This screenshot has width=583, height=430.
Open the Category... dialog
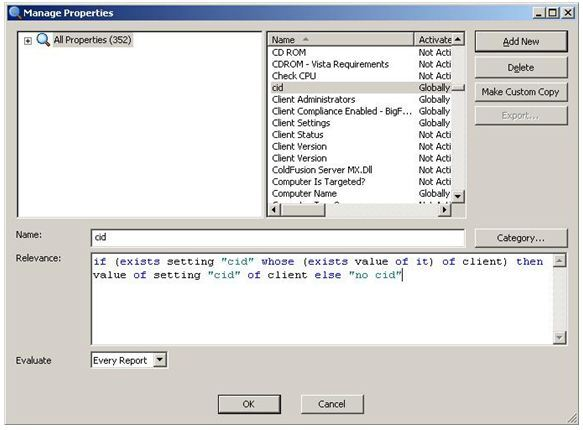521,238
